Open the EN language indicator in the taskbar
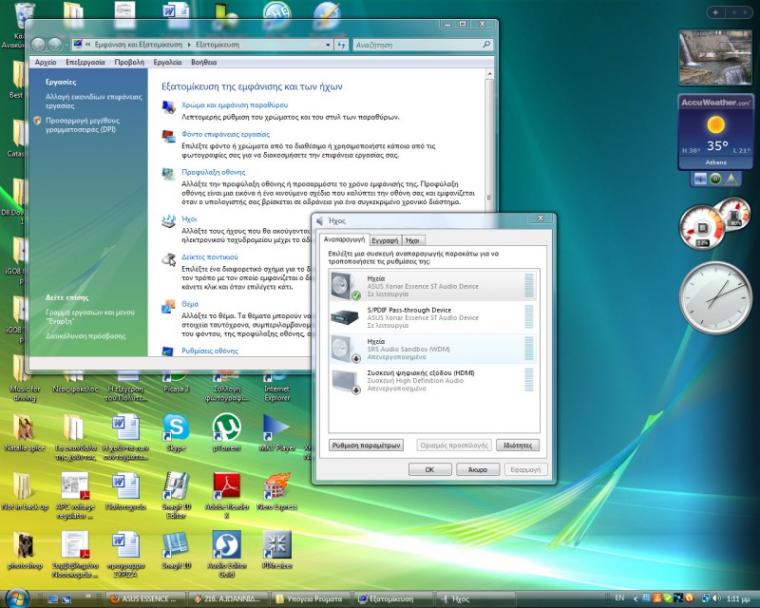 click(619, 597)
